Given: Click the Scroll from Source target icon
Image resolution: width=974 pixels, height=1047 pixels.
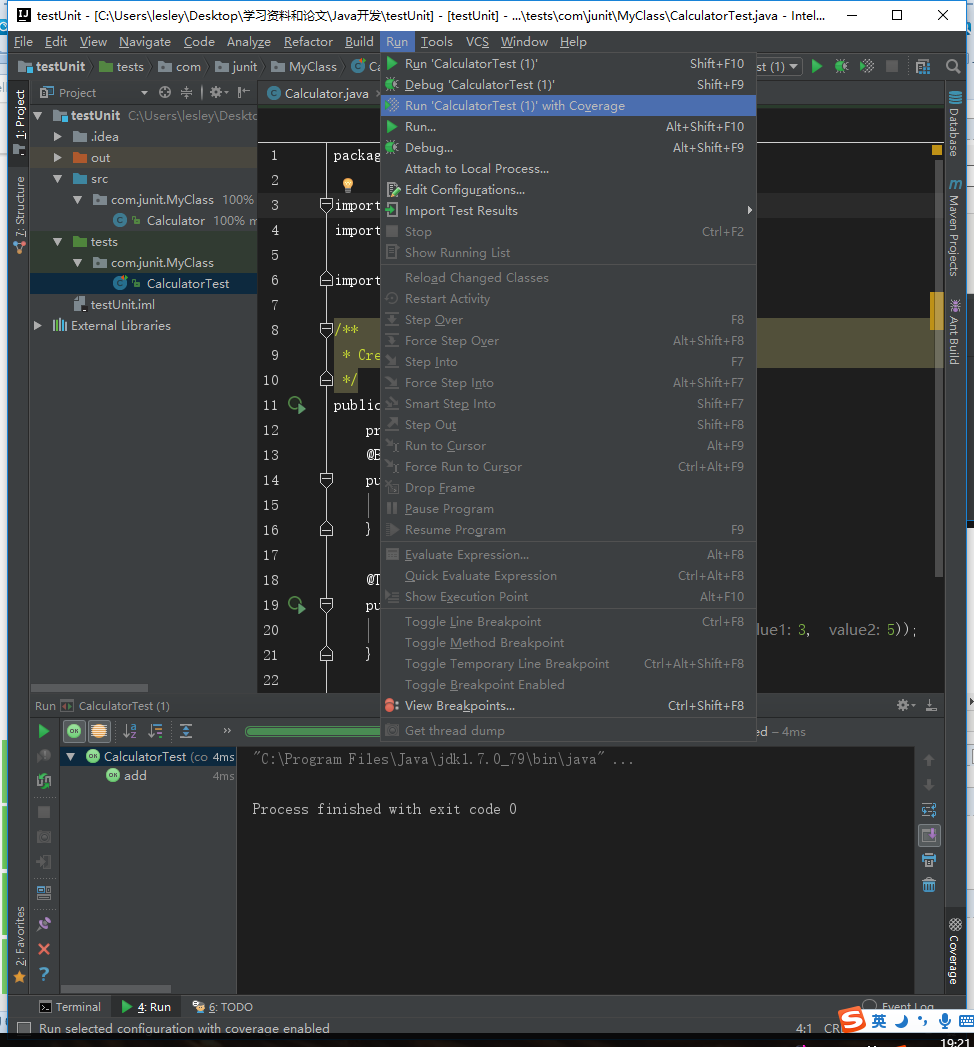Looking at the screenshot, I should (165, 92).
